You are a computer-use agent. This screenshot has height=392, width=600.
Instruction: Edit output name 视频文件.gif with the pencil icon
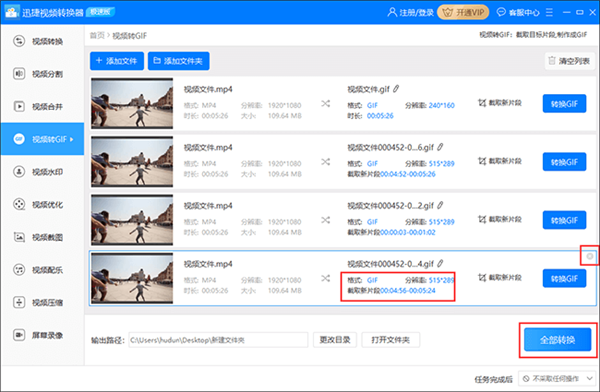coord(396,89)
